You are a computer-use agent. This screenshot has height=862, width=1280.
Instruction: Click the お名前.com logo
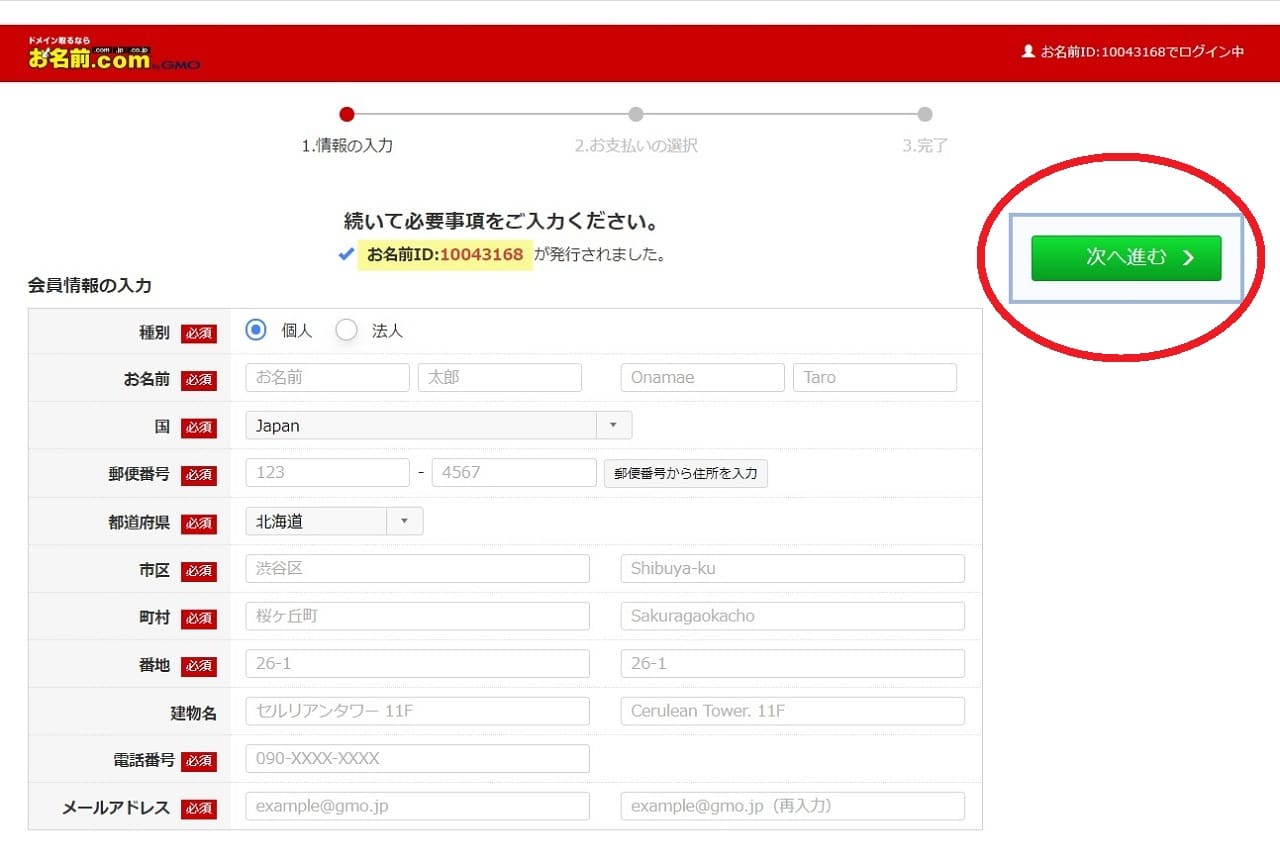point(113,54)
